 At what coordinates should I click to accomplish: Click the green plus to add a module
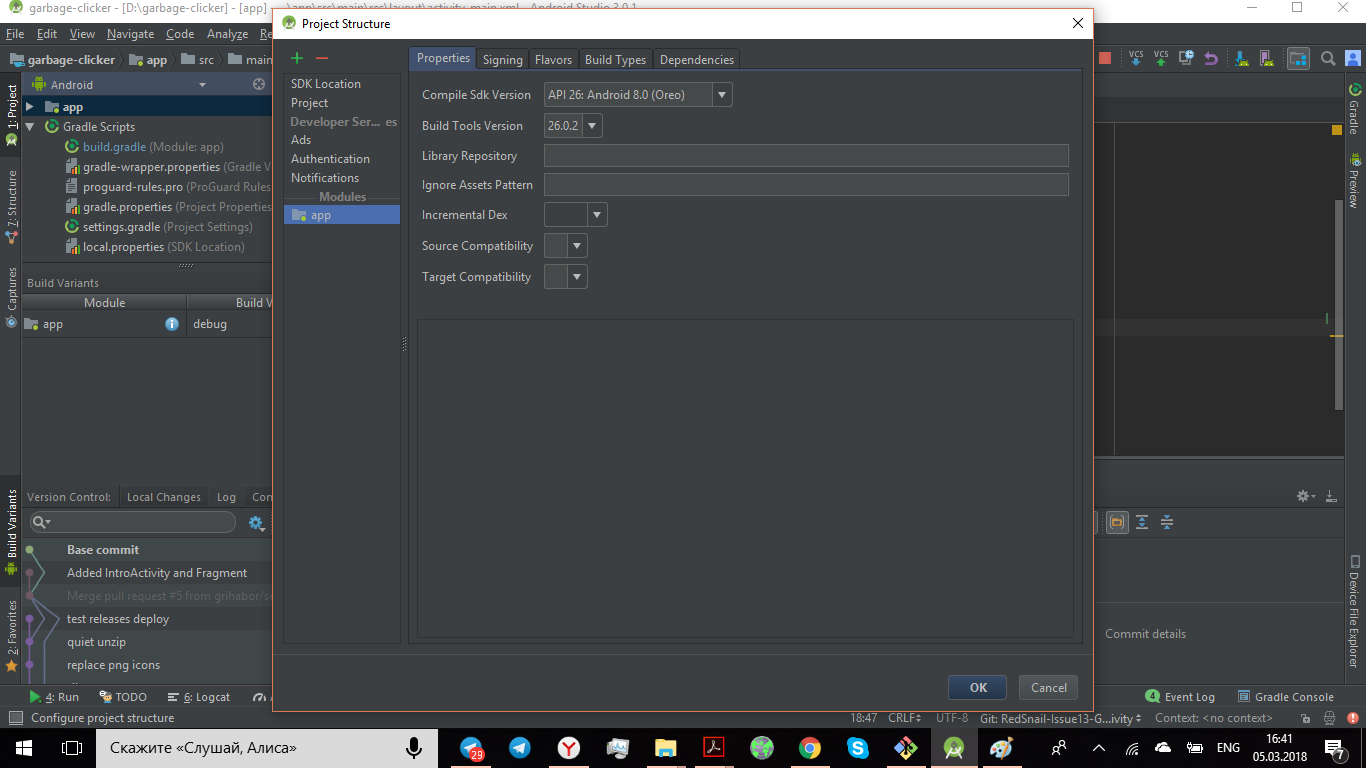tap(297, 59)
